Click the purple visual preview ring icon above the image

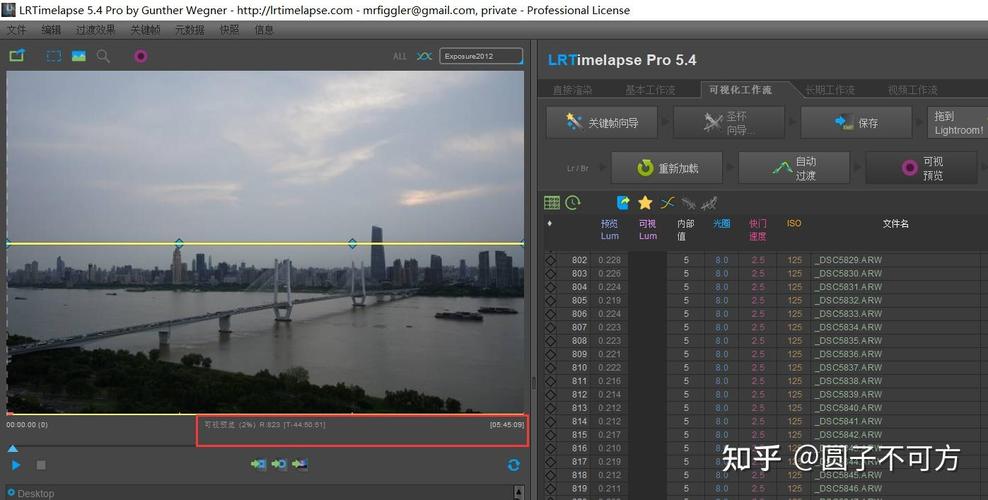point(141,56)
